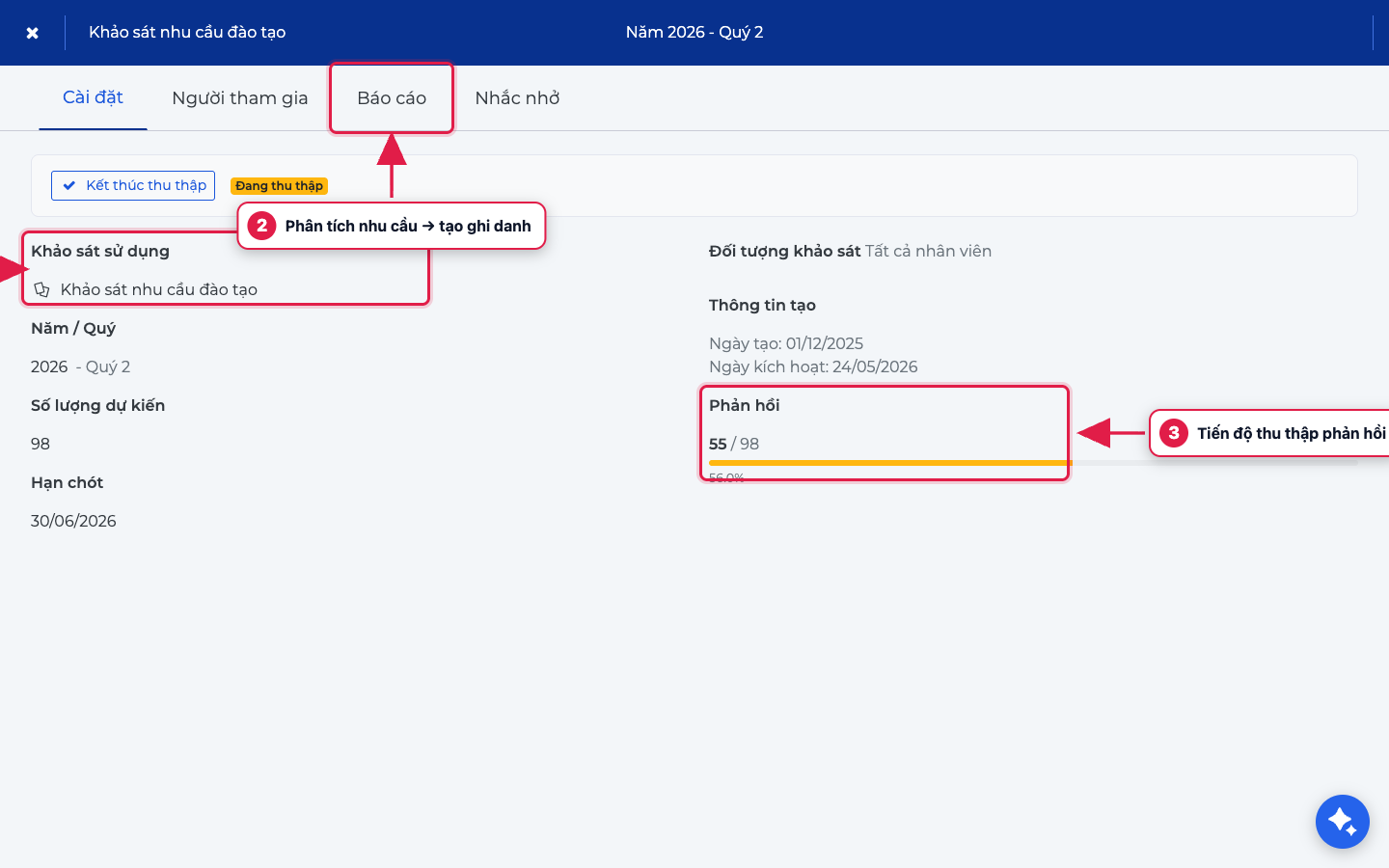This screenshot has height=868, width=1389.
Task: Open the AI assistant sparkle button
Action: [1342, 822]
